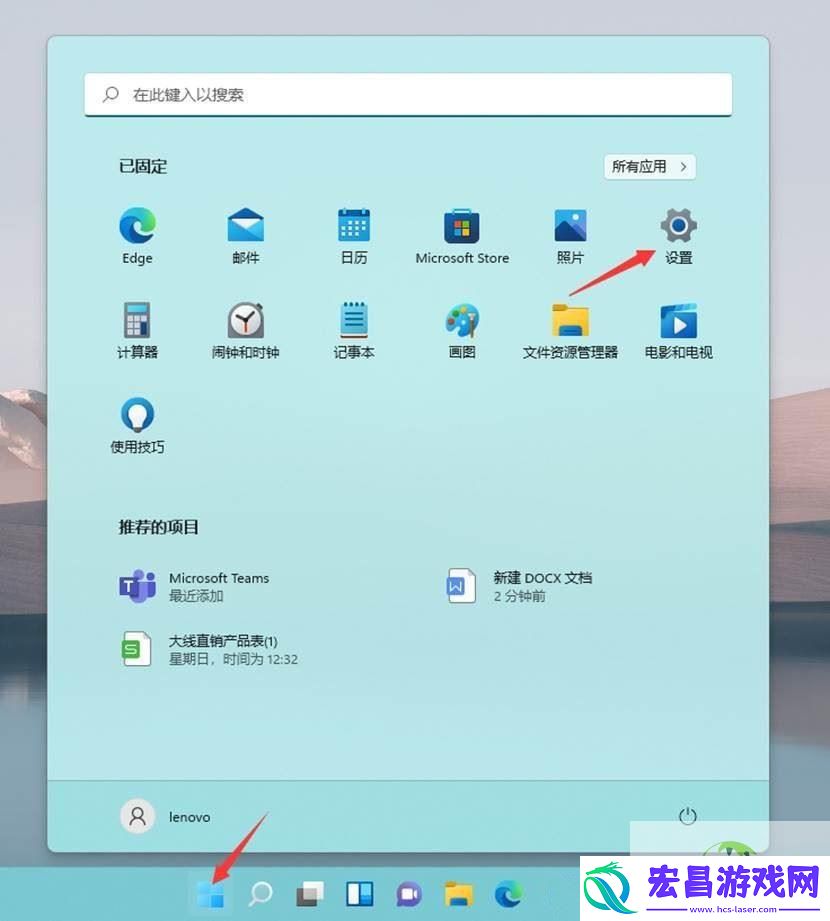Open File Explorer (文件资源管理器) pinned app

[x=570, y=330]
